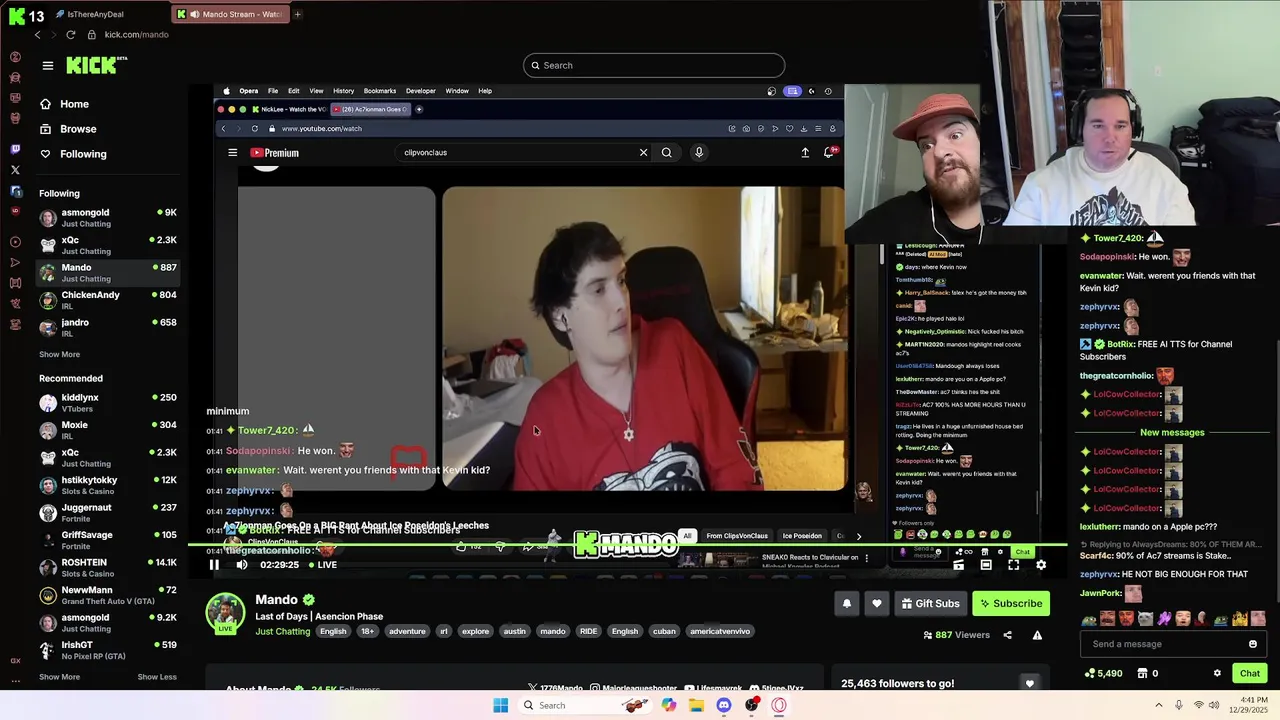Share the Mando stream
Viewport: 1280px width, 720px height.
pos(1007,635)
